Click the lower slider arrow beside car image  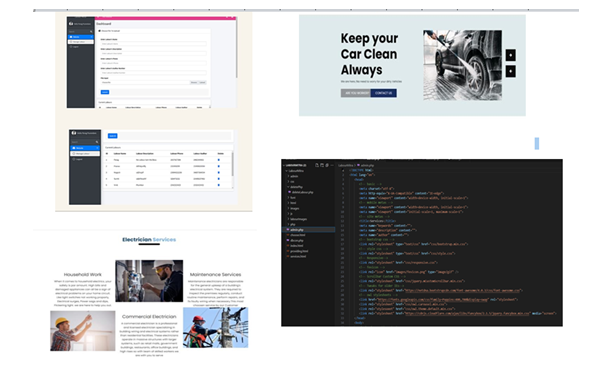pos(510,71)
